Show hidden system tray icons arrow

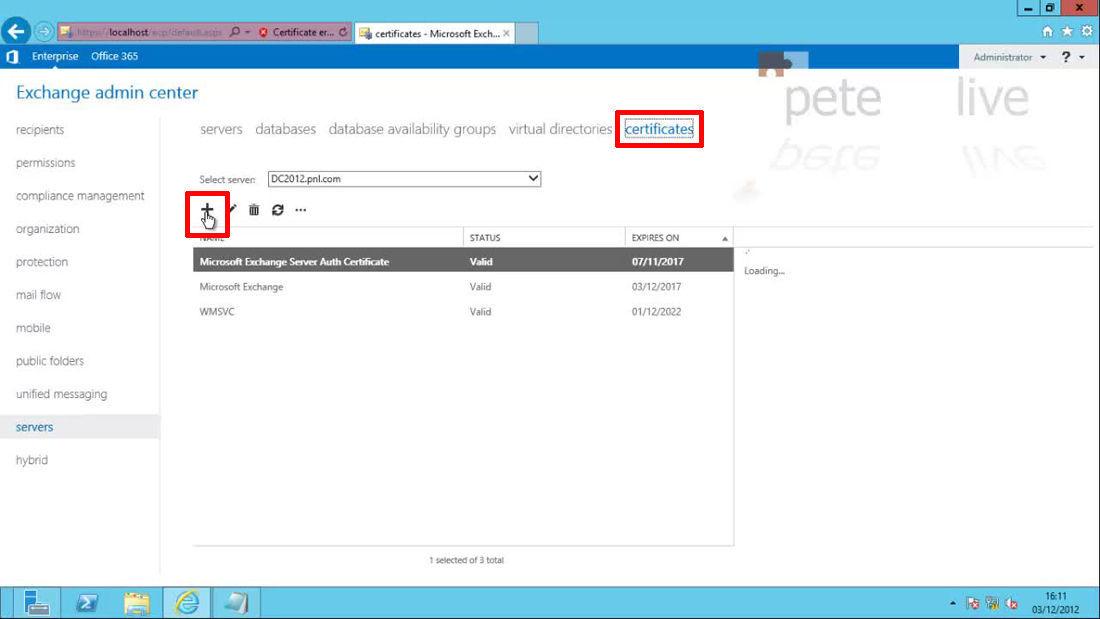pos(953,603)
